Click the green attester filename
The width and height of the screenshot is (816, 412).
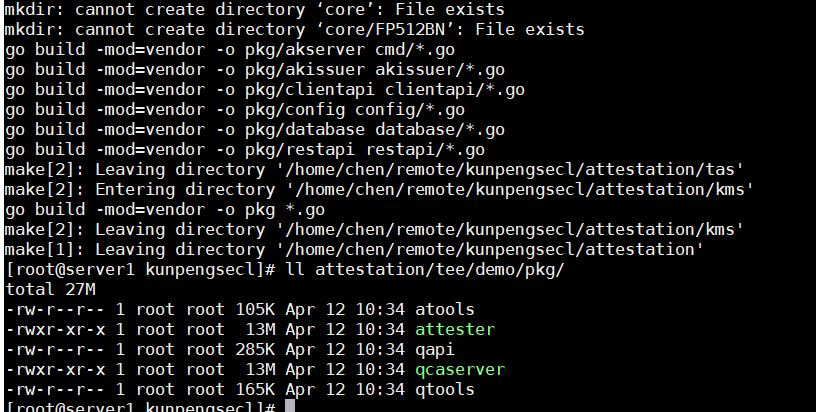455,329
